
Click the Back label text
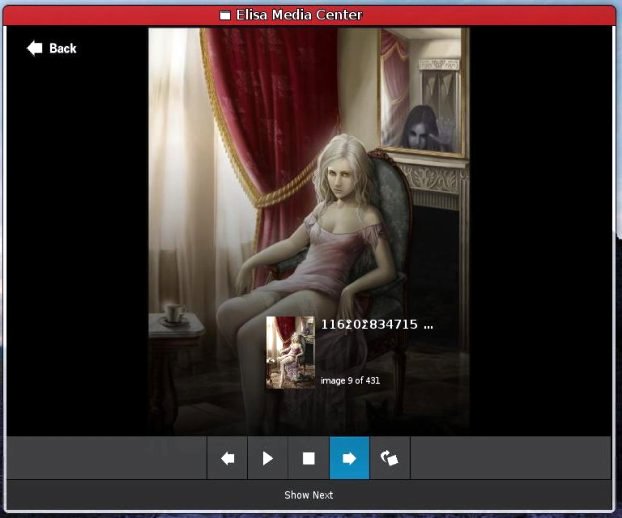click(63, 48)
